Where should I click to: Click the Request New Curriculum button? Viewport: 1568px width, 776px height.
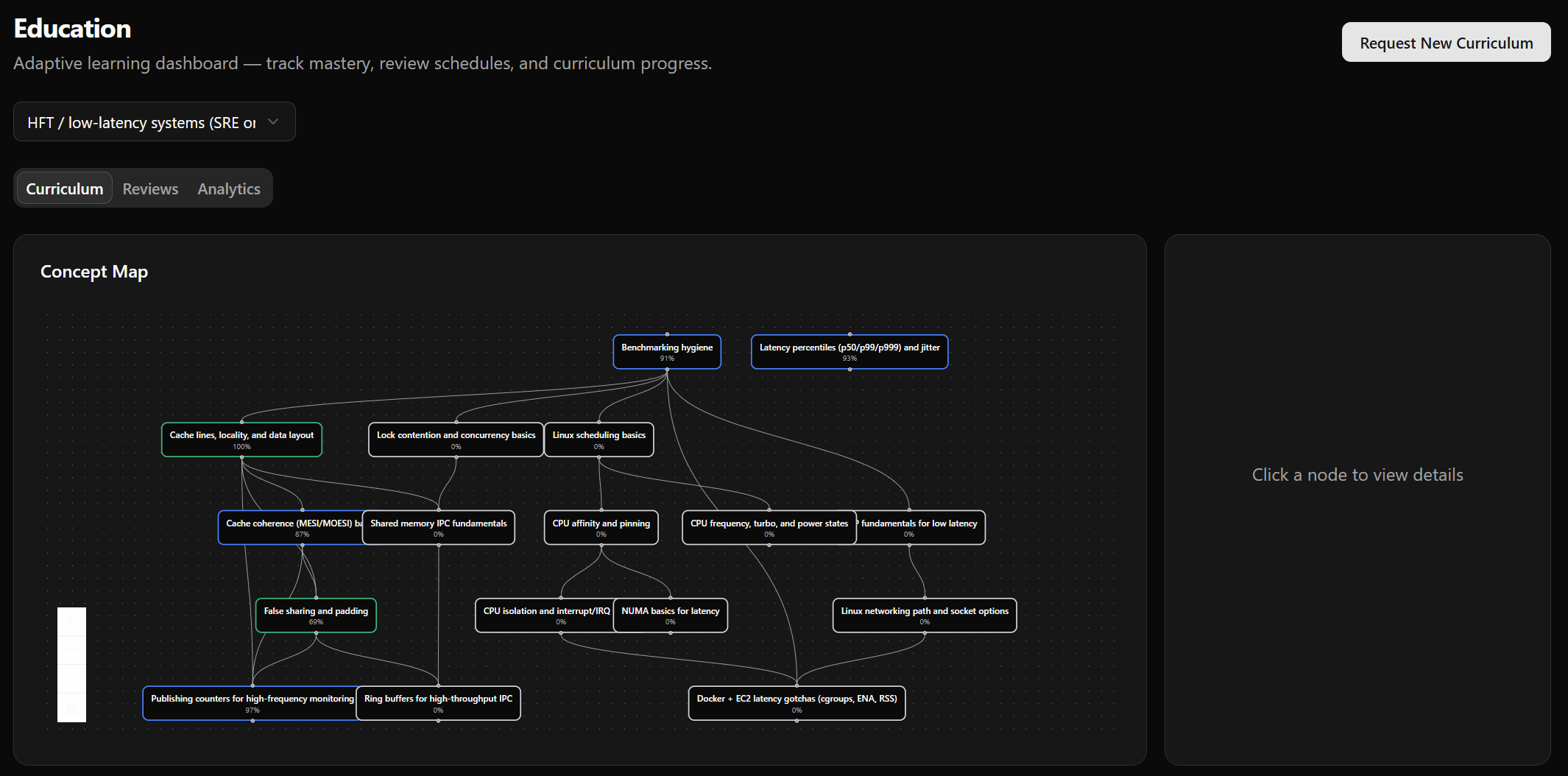pos(1445,42)
